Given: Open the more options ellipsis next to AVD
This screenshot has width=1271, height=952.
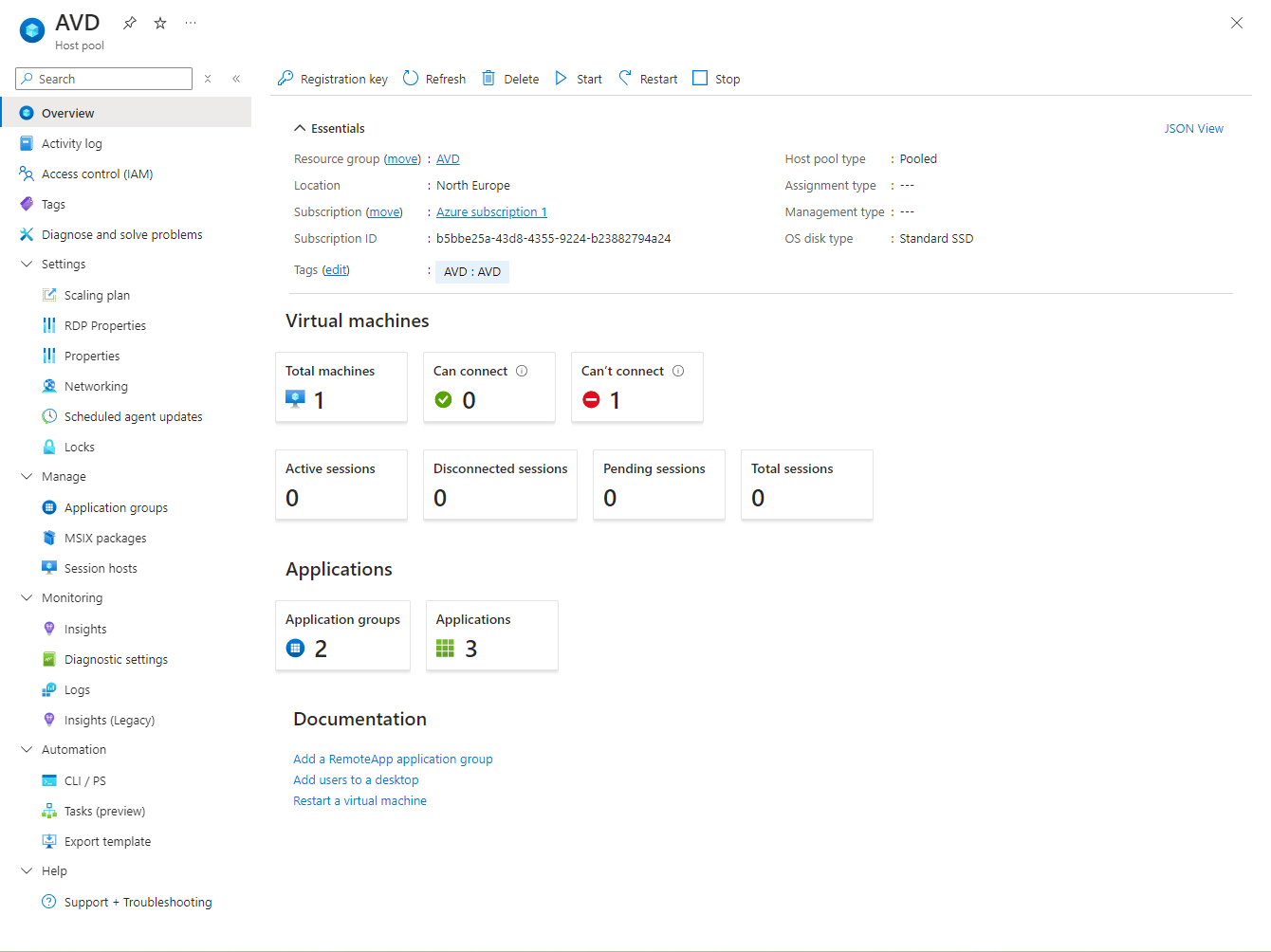Looking at the screenshot, I should point(191,23).
